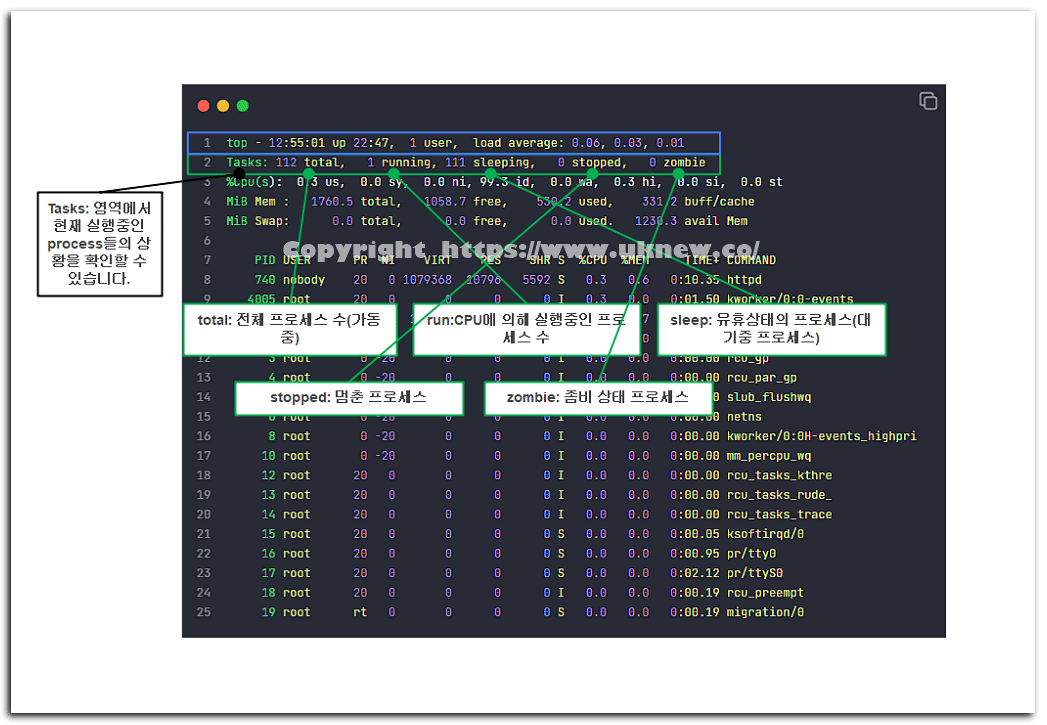Click the "avail Mem" text on the swap line
This screenshot has width=1047, height=725.
pos(716,221)
